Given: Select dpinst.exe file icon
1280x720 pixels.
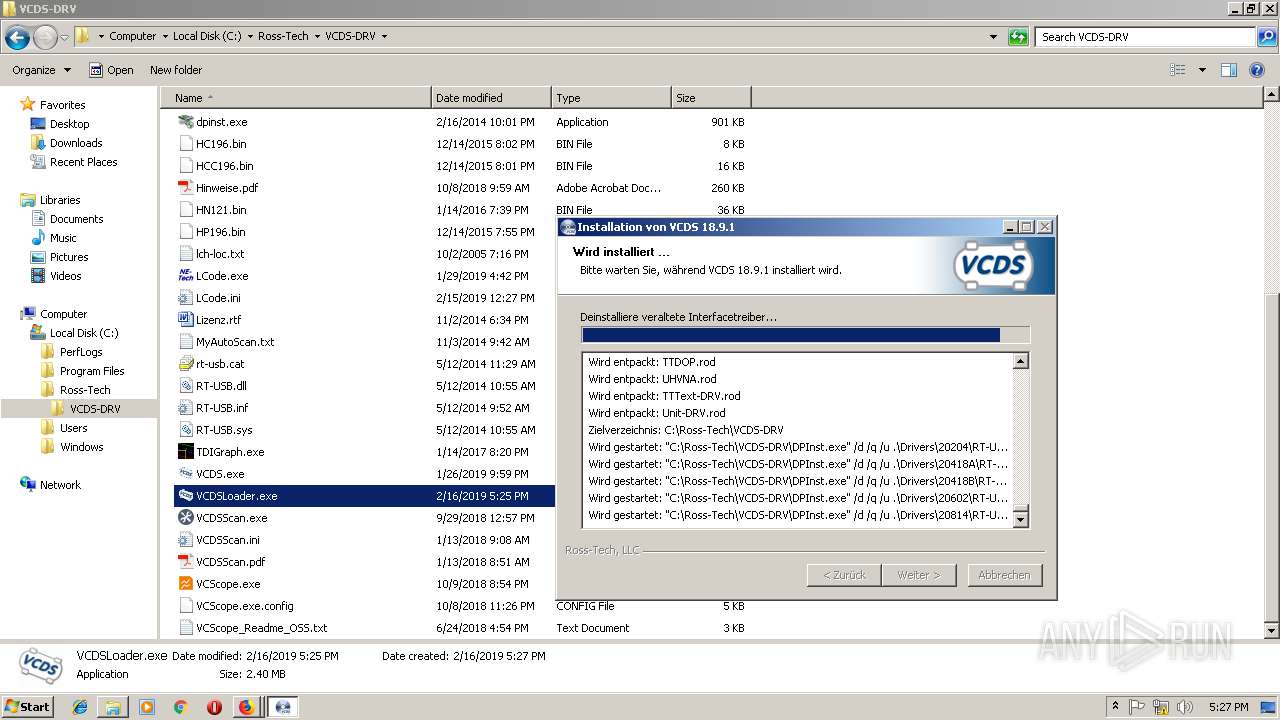Looking at the screenshot, I should point(185,122).
